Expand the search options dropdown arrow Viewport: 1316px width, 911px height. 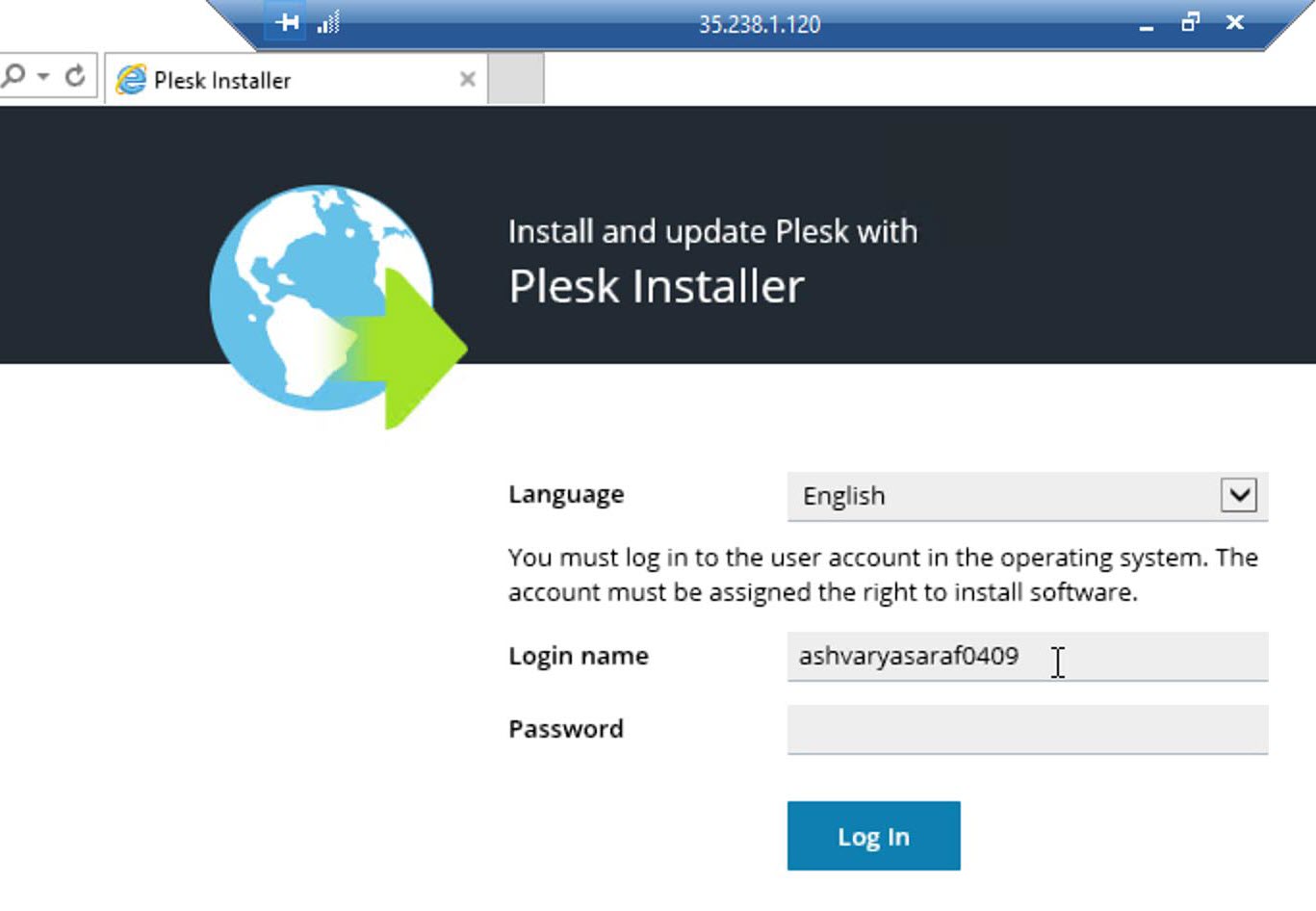tap(43, 75)
